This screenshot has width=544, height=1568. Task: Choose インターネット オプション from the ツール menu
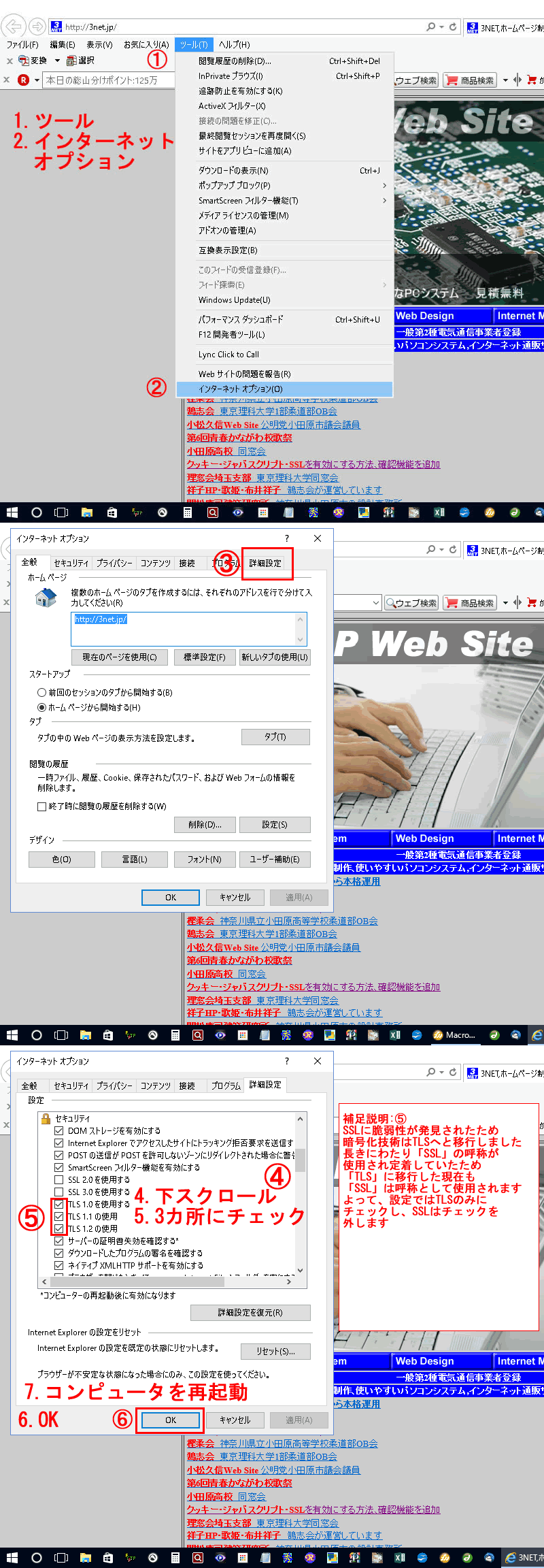[x=240, y=389]
